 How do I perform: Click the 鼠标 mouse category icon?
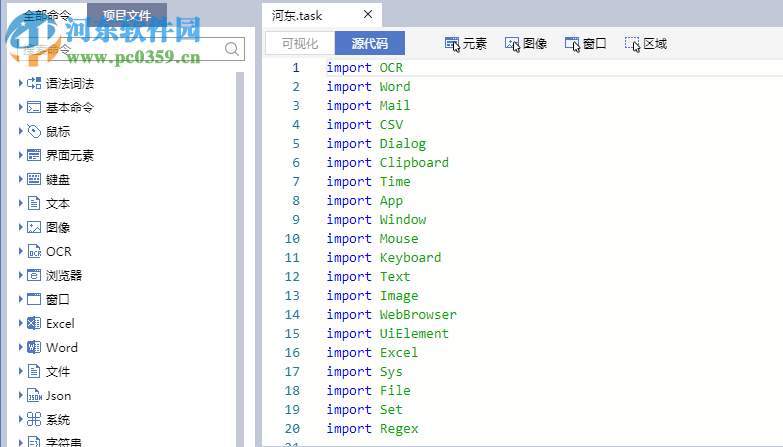[x=34, y=131]
